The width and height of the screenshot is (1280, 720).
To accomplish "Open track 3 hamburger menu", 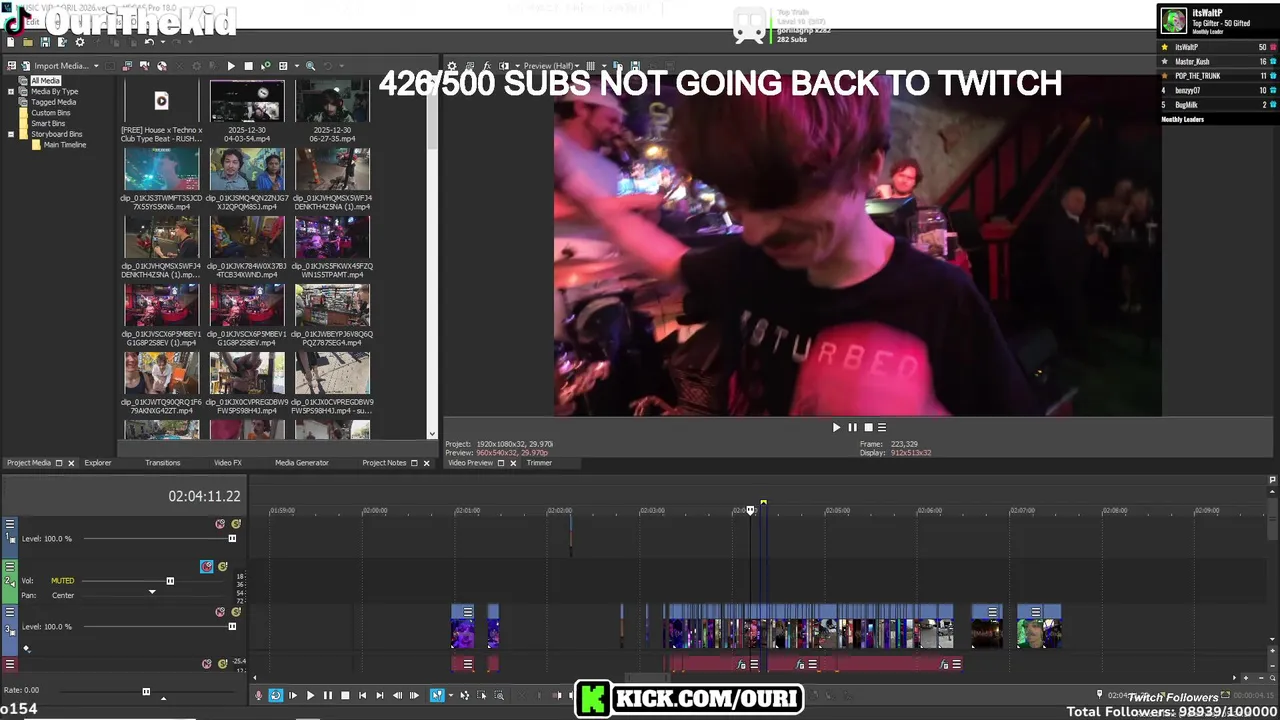I will coord(10,612).
